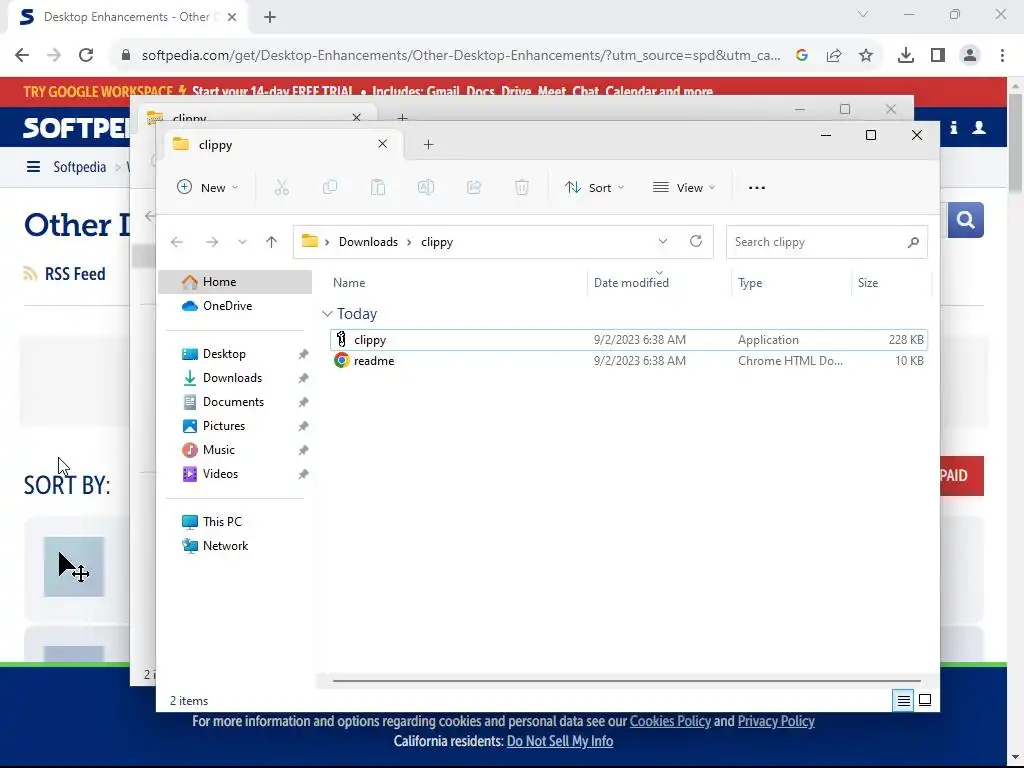1024x768 pixels.
Task: Close the clippy tab in front Explorer
Action: coord(383,144)
